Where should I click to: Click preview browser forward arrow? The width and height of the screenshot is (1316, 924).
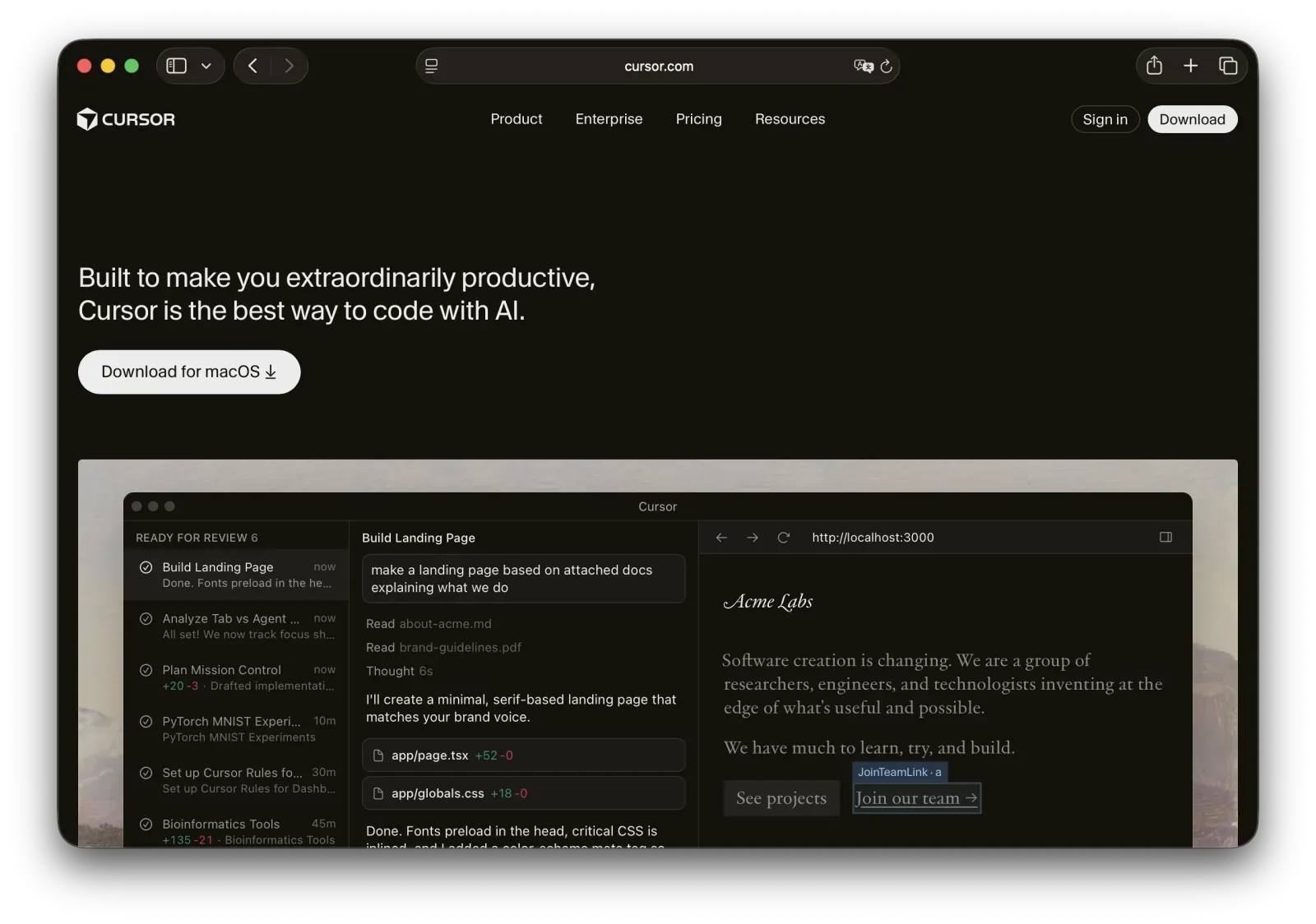753,538
